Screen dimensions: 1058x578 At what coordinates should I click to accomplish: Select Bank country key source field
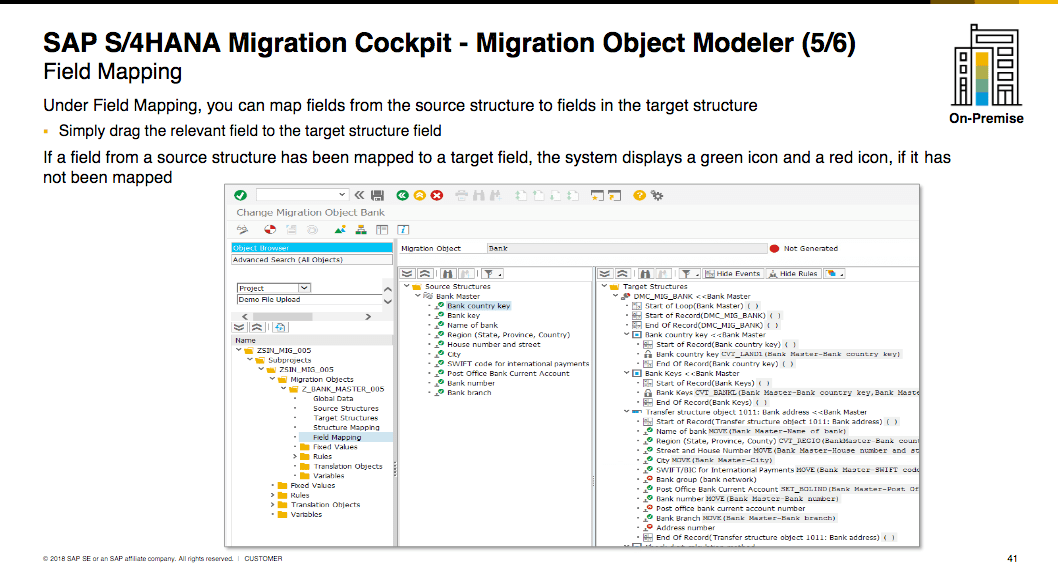pyautogui.click(x=478, y=306)
